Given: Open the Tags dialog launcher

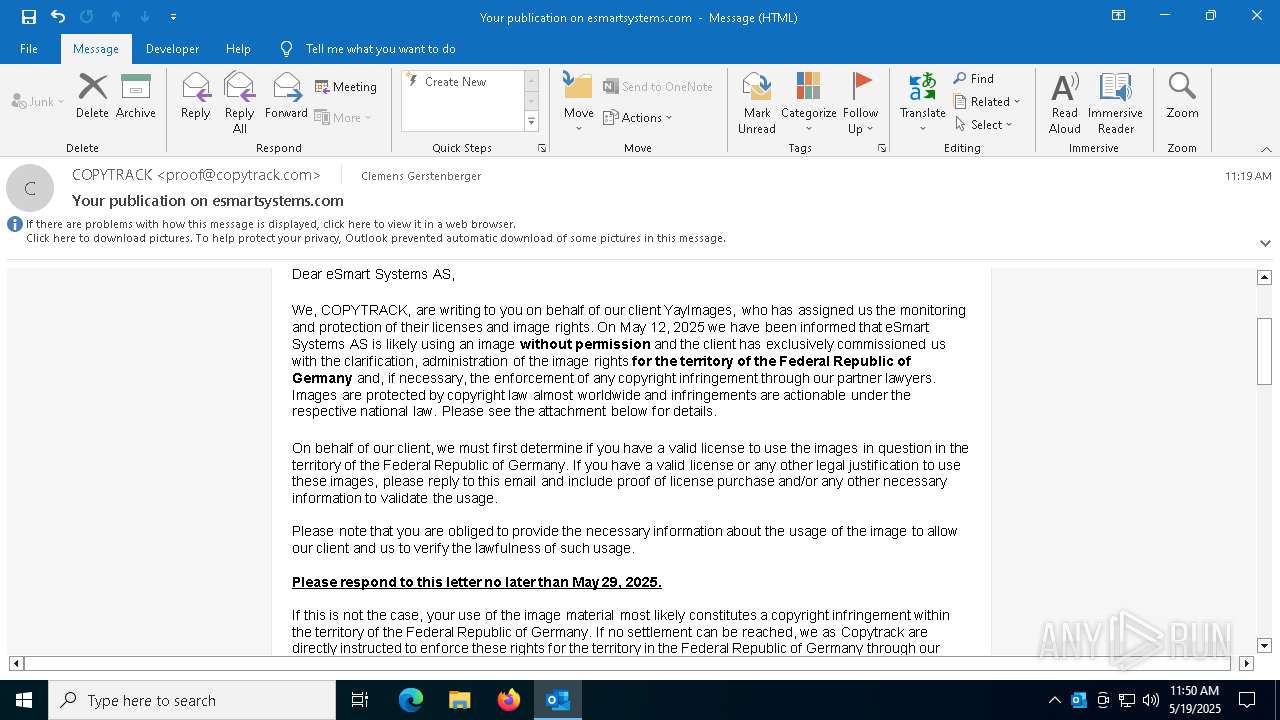Looking at the screenshot, I should coord(882,148).
